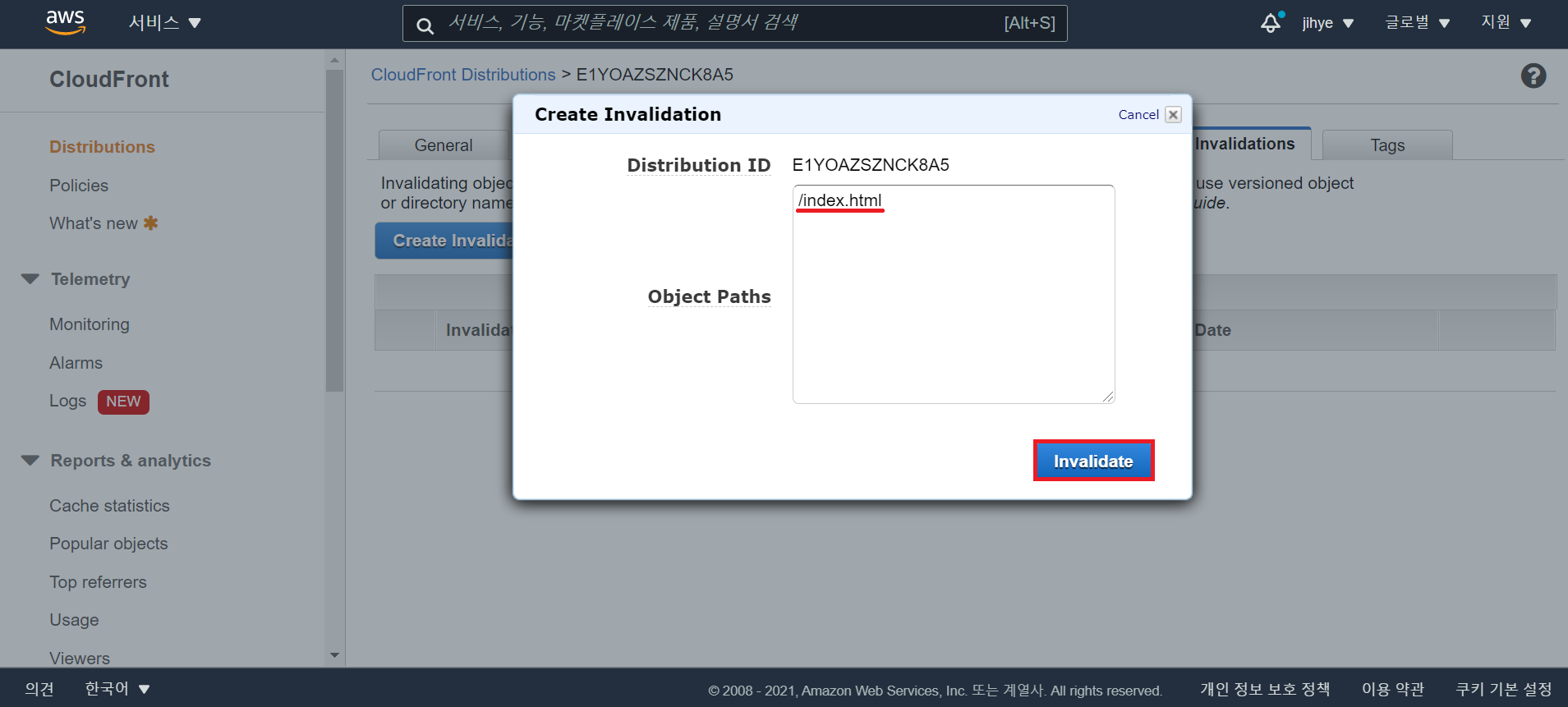Open Distributions in sidebar
This screenshot has height=707, width=1568.
tap(102, 147)
